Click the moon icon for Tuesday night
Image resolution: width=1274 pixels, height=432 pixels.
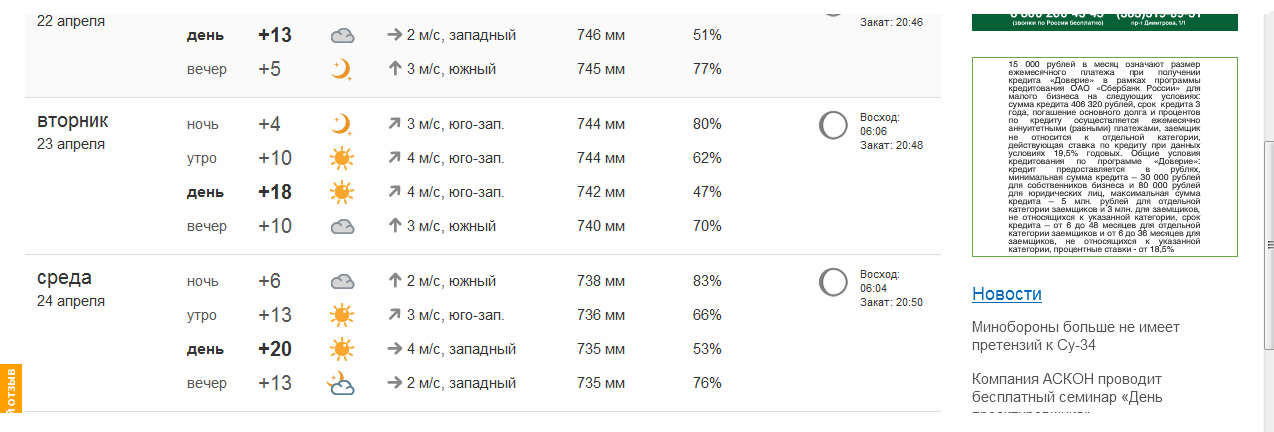coord(342,124)
